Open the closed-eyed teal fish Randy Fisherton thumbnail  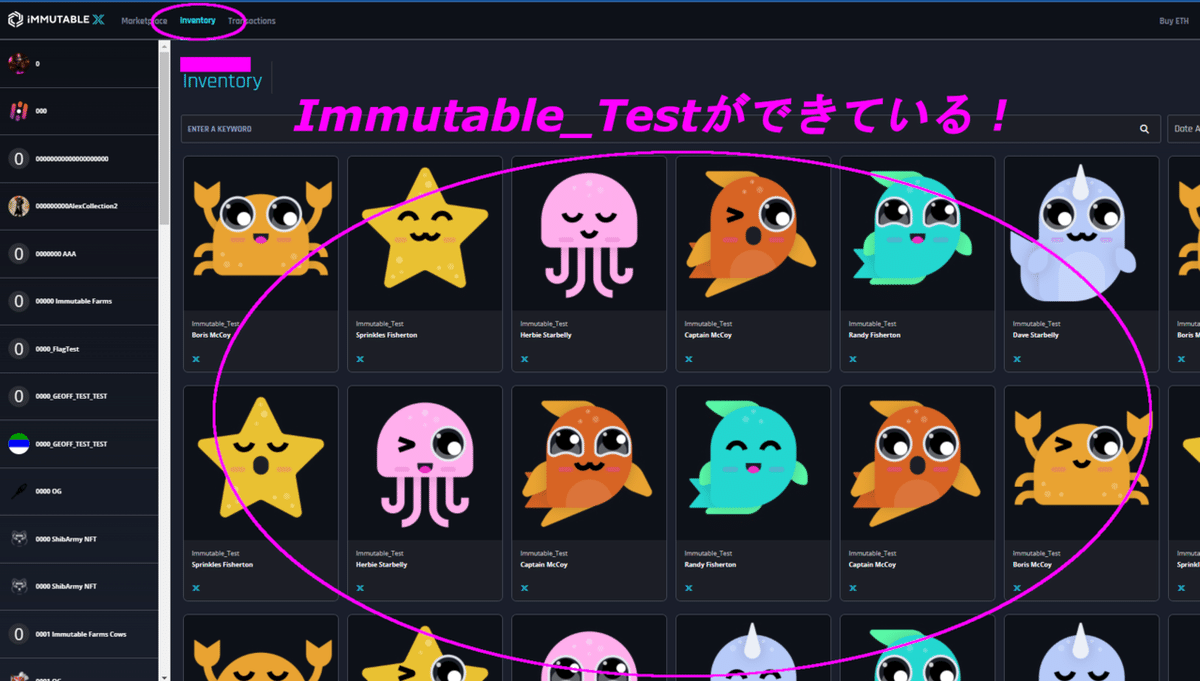(753, 463)
